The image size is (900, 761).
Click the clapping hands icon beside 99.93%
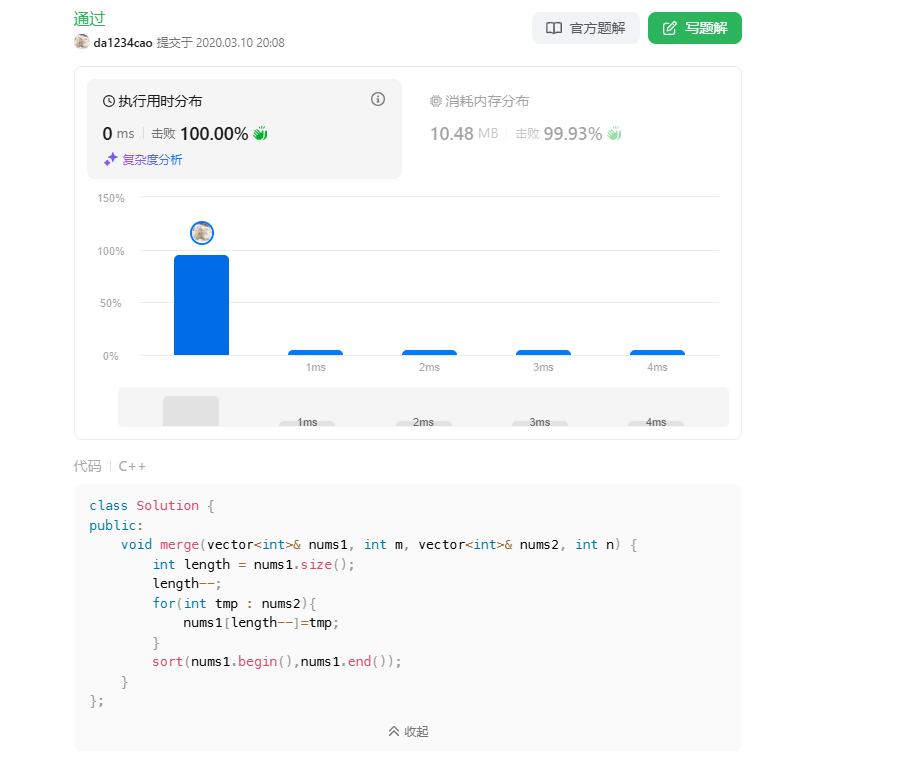coord(614,133)
